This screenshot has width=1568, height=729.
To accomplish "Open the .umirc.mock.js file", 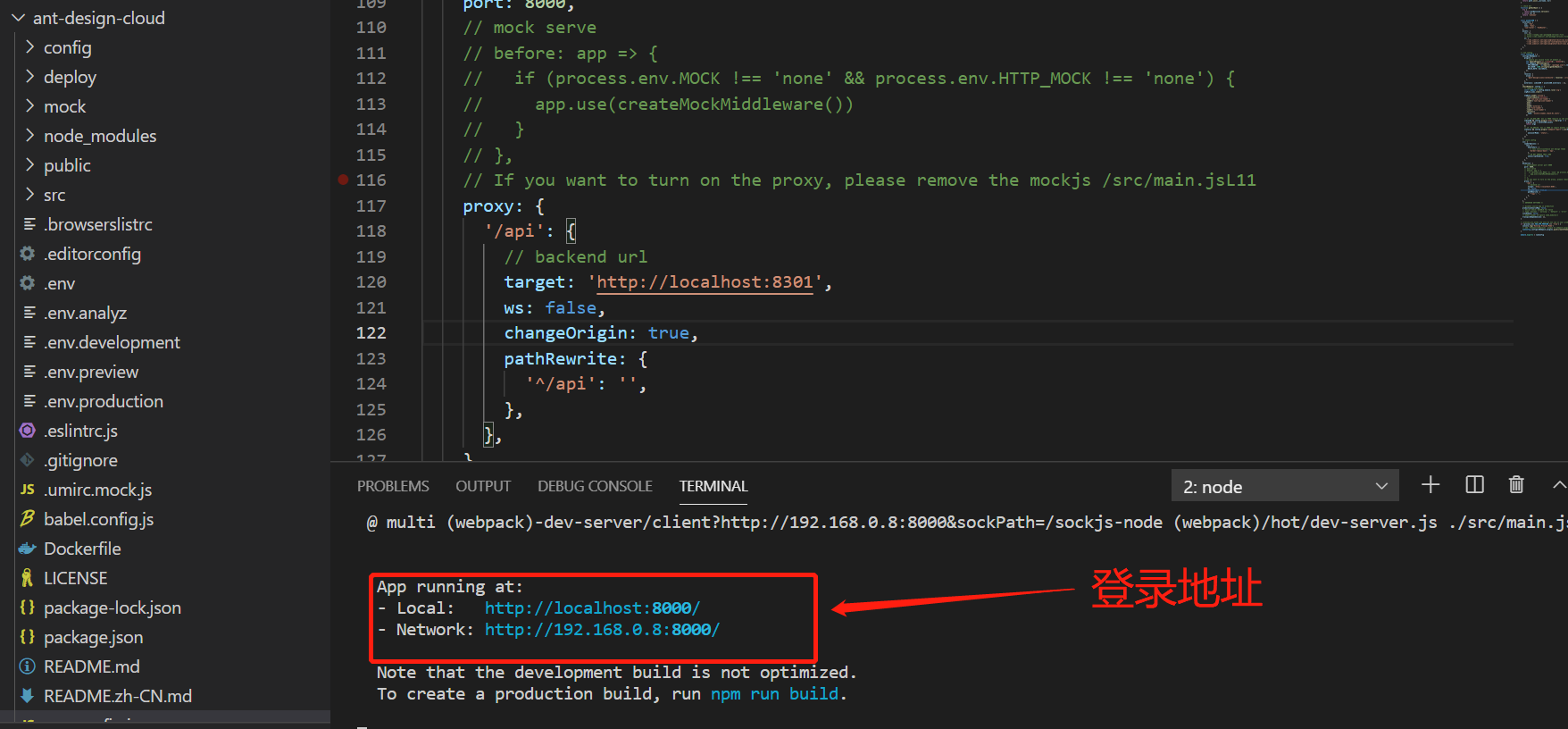I will (x=98, y=490).
